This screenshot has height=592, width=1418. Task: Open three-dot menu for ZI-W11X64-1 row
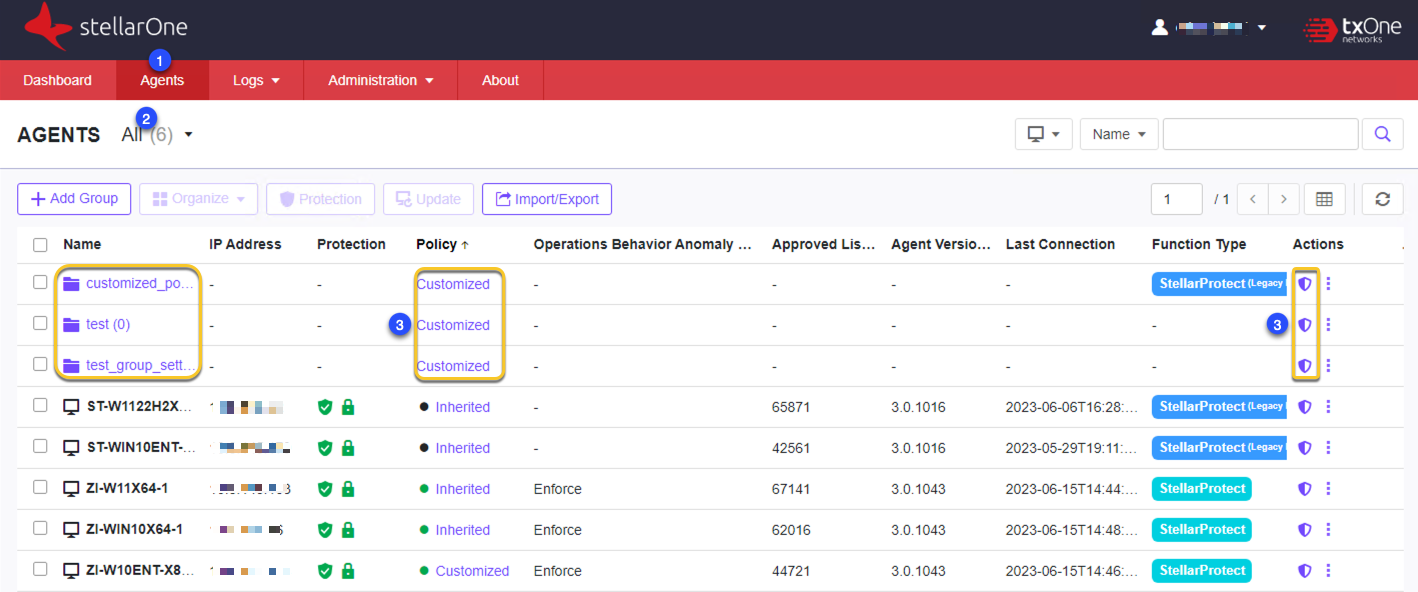coord(1328,489)
